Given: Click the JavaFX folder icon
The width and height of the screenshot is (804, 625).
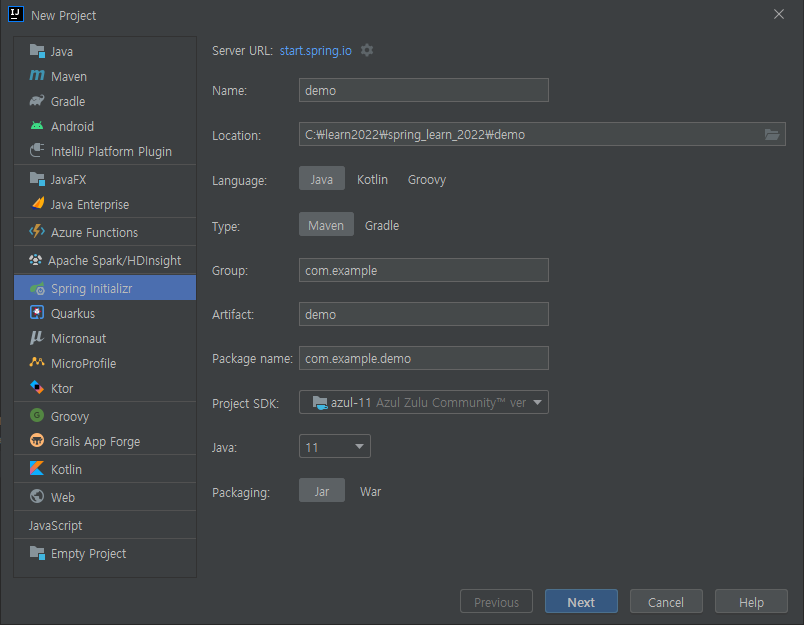Looking at the screenshot, I should pos(37,179).
